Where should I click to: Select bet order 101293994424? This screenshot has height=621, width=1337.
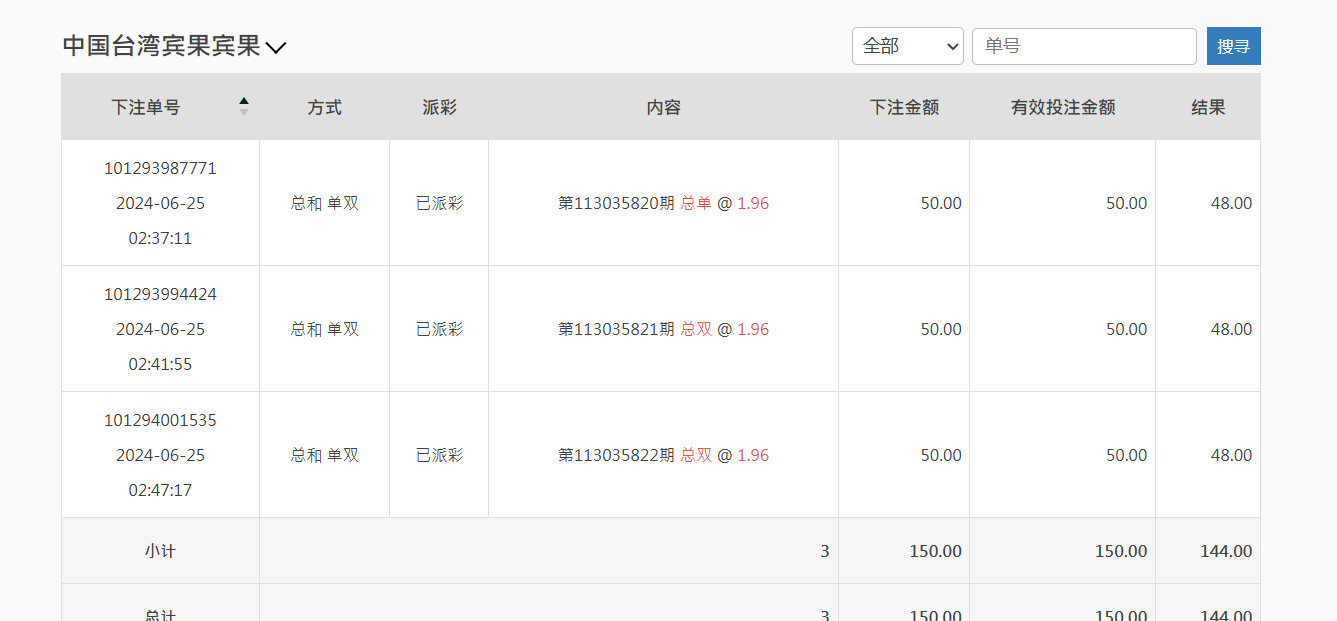pyautogui.click(x=160, y=294)
